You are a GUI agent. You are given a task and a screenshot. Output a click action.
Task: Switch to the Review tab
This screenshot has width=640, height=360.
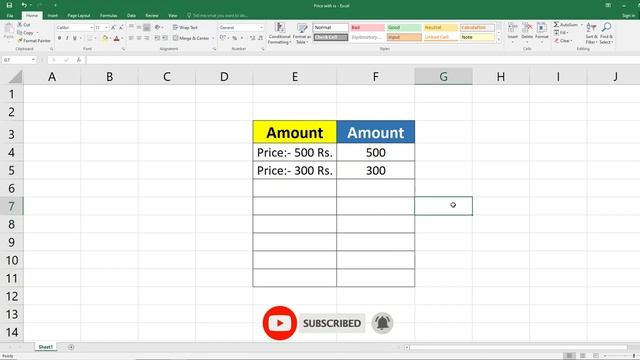(152, 16)
